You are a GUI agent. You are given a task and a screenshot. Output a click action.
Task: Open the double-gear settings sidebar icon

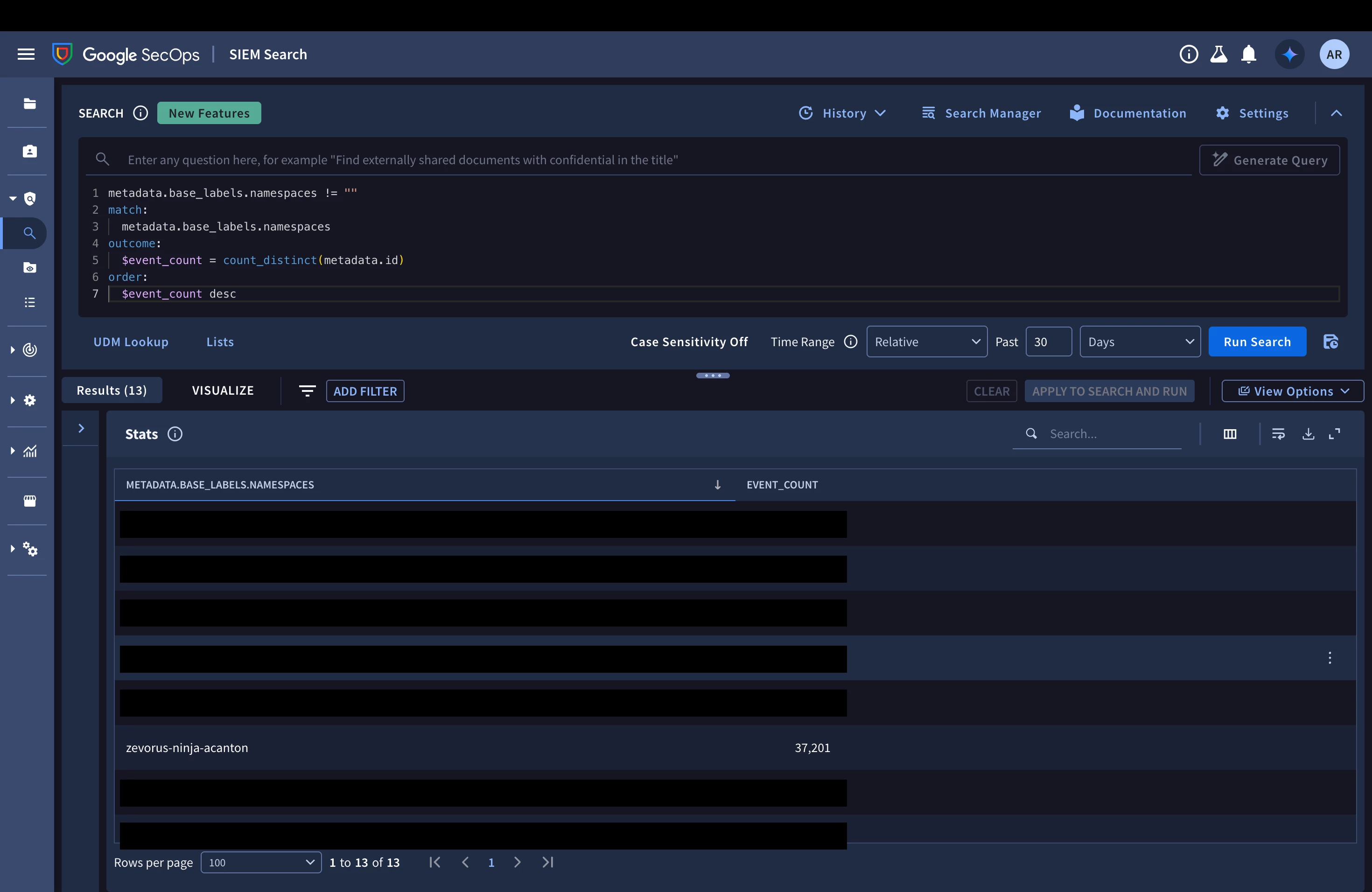pos(29,549)
